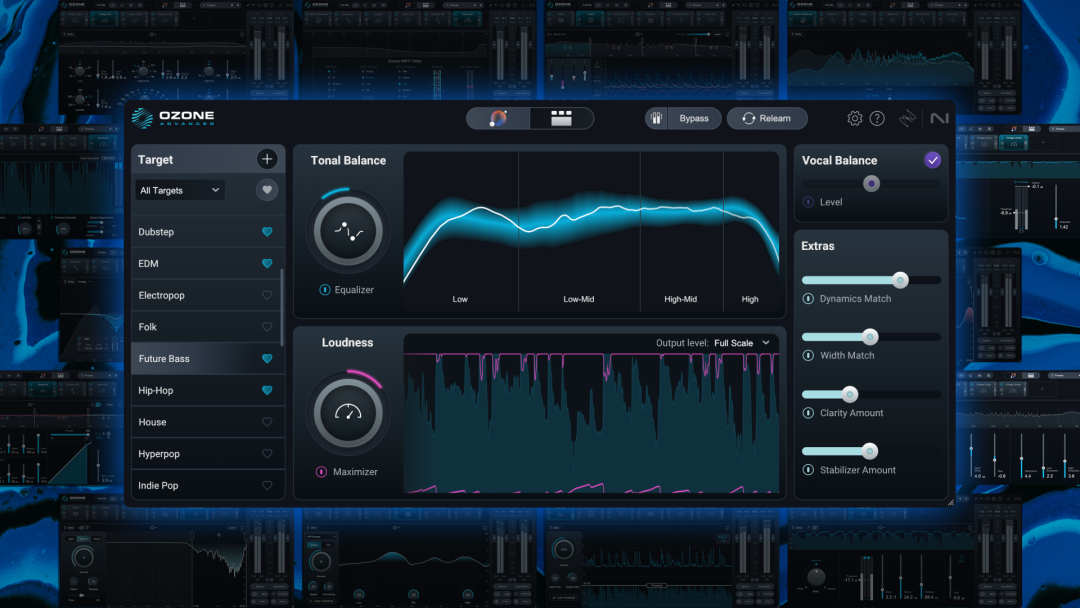Select the Indie Pop target
The height and width of the screenshot is (608, 1080).
(x=208, y=485)
